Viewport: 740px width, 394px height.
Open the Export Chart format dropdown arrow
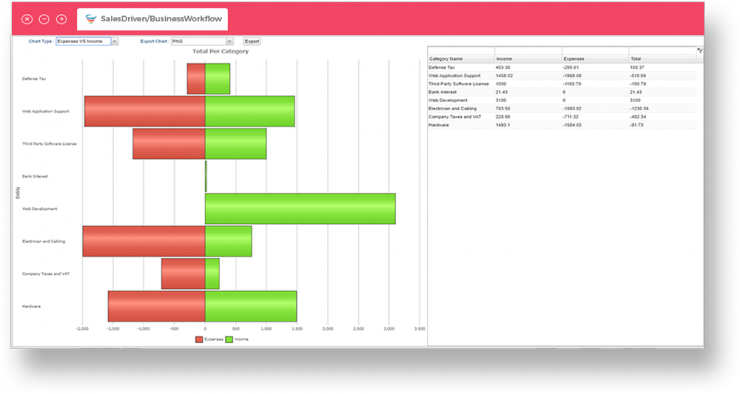point(229,42)
